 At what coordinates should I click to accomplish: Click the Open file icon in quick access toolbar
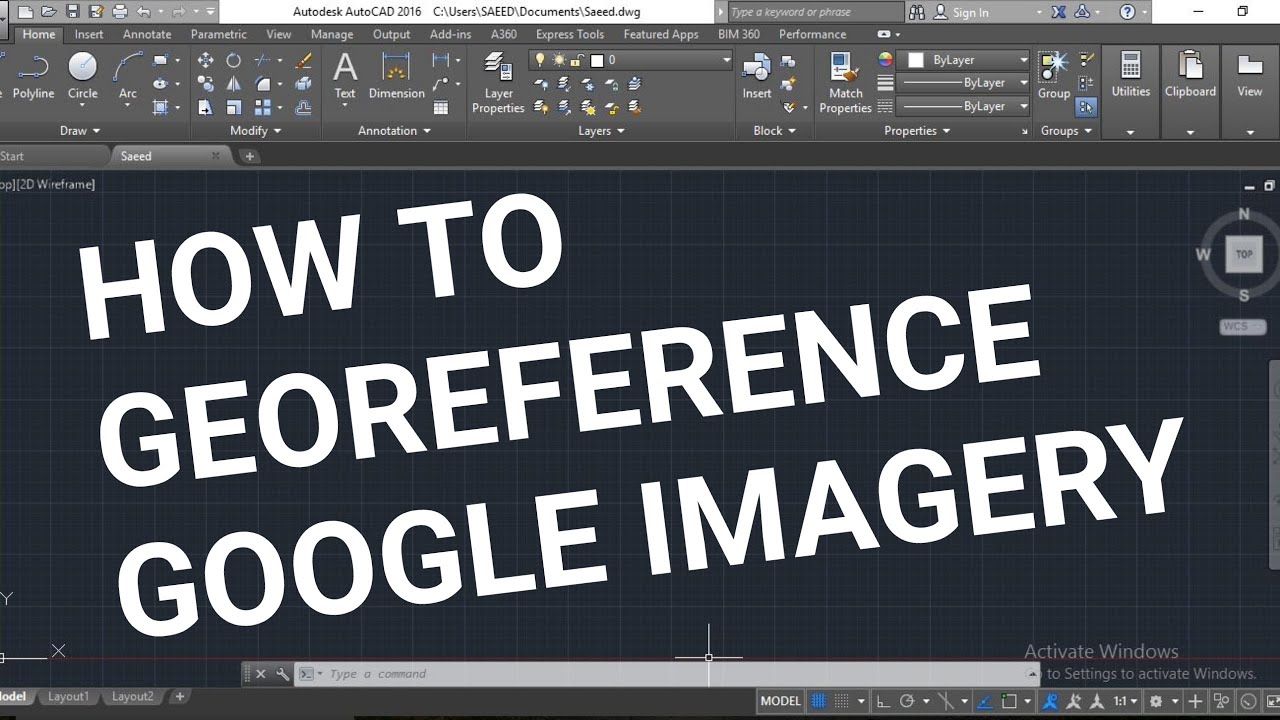point(48,12)
